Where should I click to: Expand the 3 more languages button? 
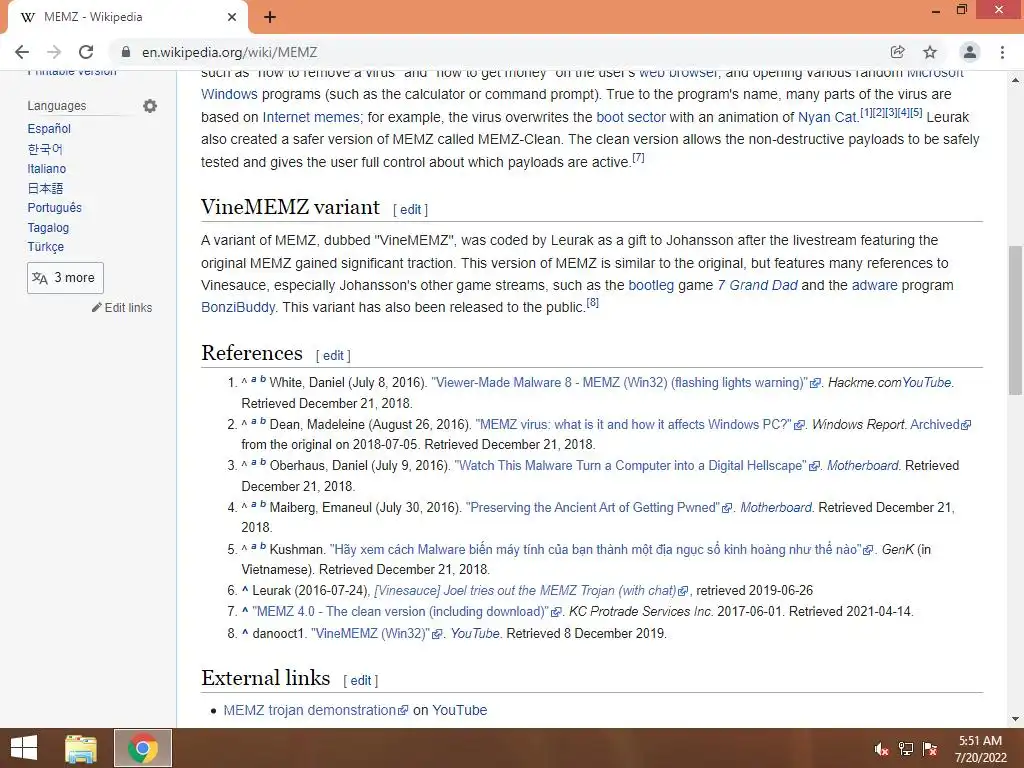[x=65, y=278]
